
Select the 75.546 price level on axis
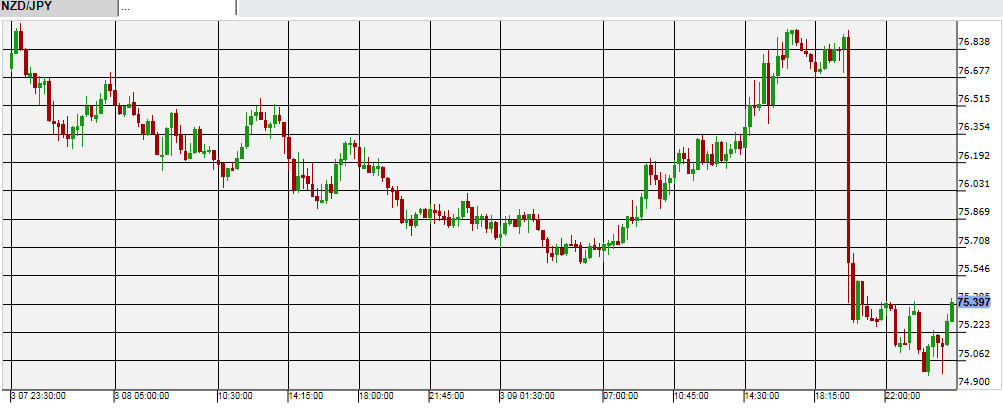[974, 269]
